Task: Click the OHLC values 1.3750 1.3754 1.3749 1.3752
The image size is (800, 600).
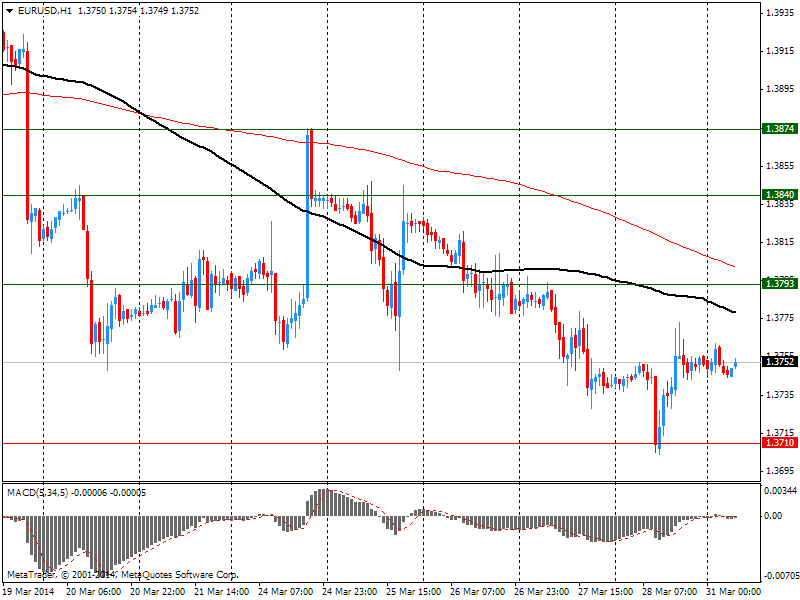Action: 138,11
